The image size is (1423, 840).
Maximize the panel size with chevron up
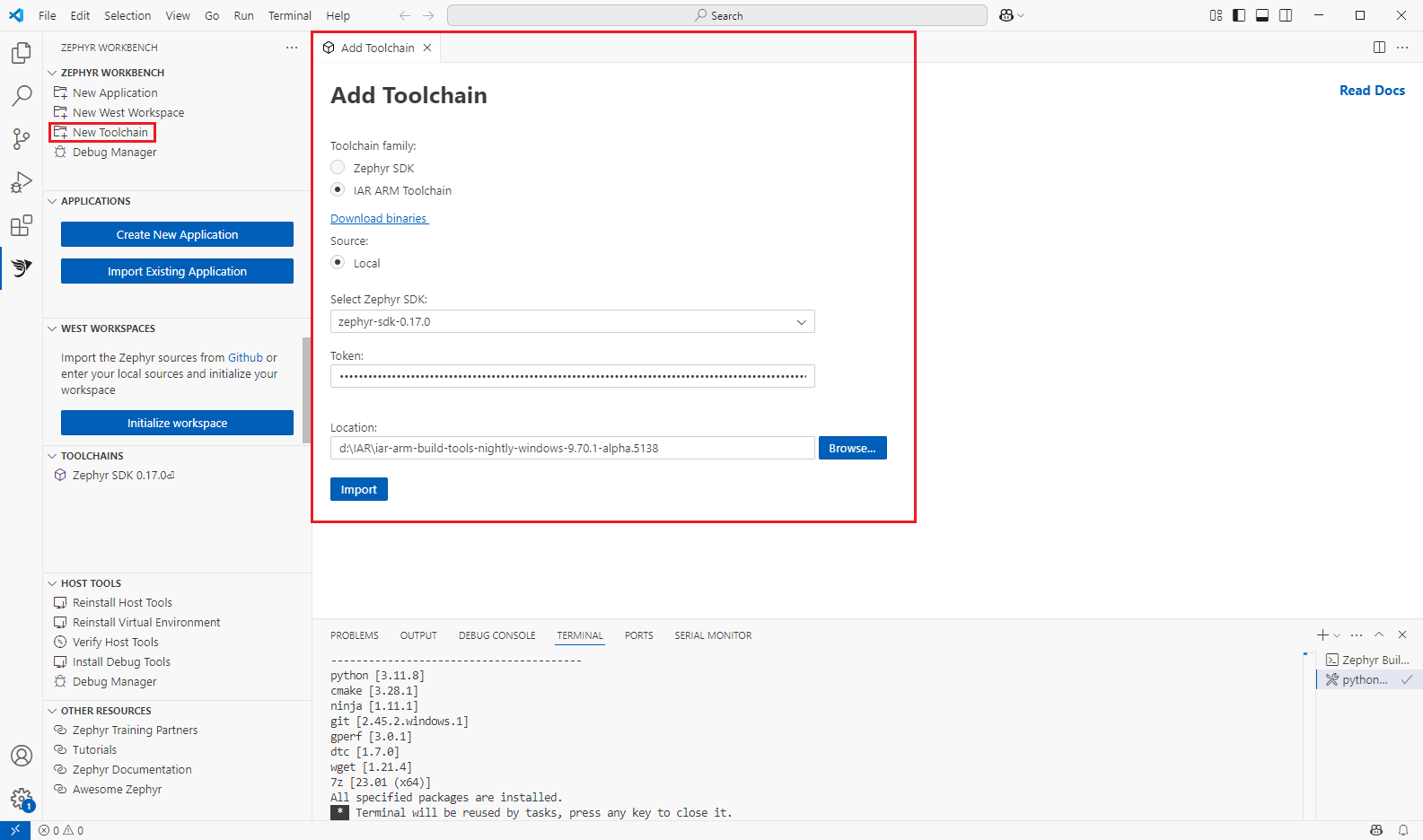tap(1380, 634)
